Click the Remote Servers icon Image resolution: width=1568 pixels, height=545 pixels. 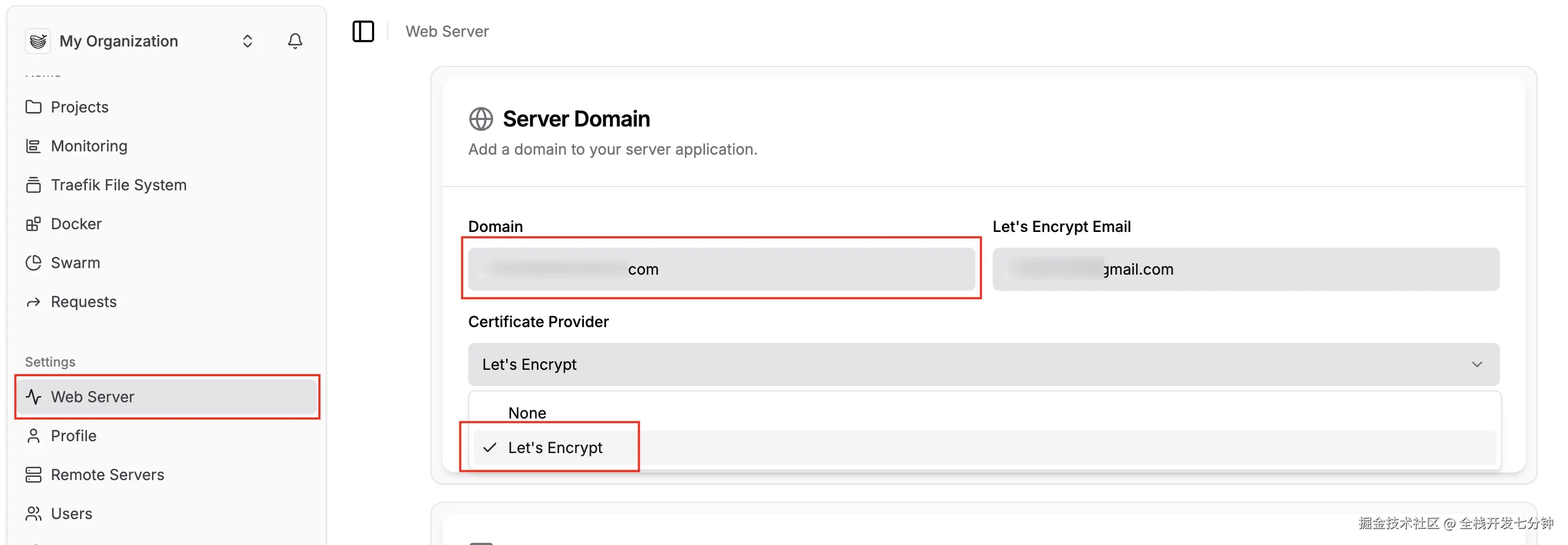[34, 475]
